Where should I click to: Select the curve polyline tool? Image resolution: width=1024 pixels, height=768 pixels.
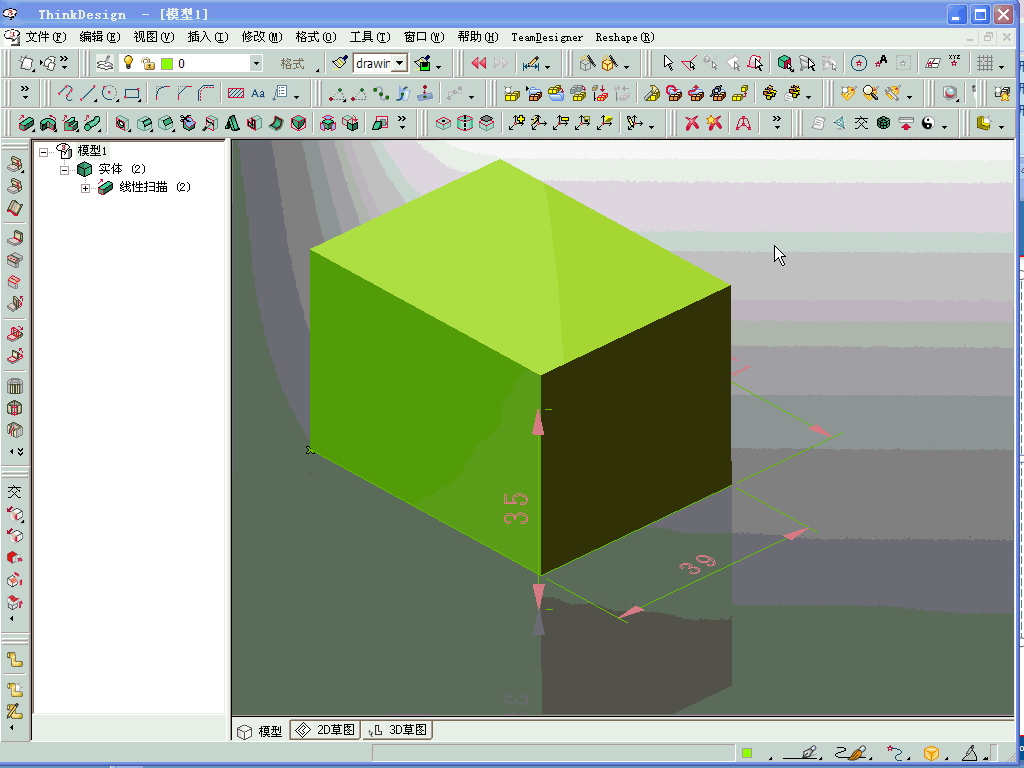65,93
